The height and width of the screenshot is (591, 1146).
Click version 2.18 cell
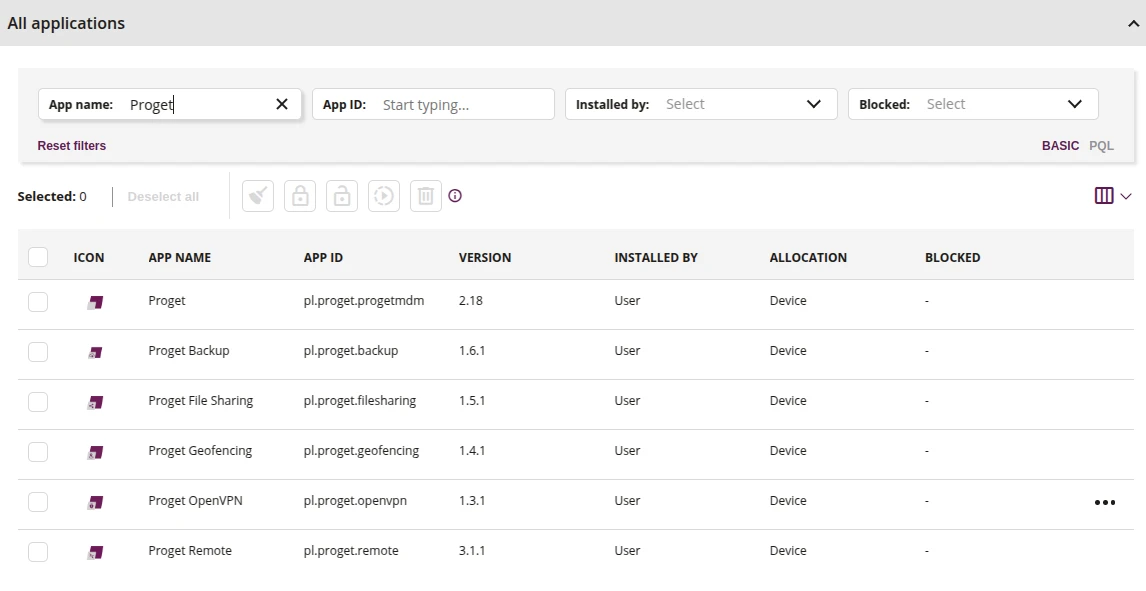click(x=471, y=300)
